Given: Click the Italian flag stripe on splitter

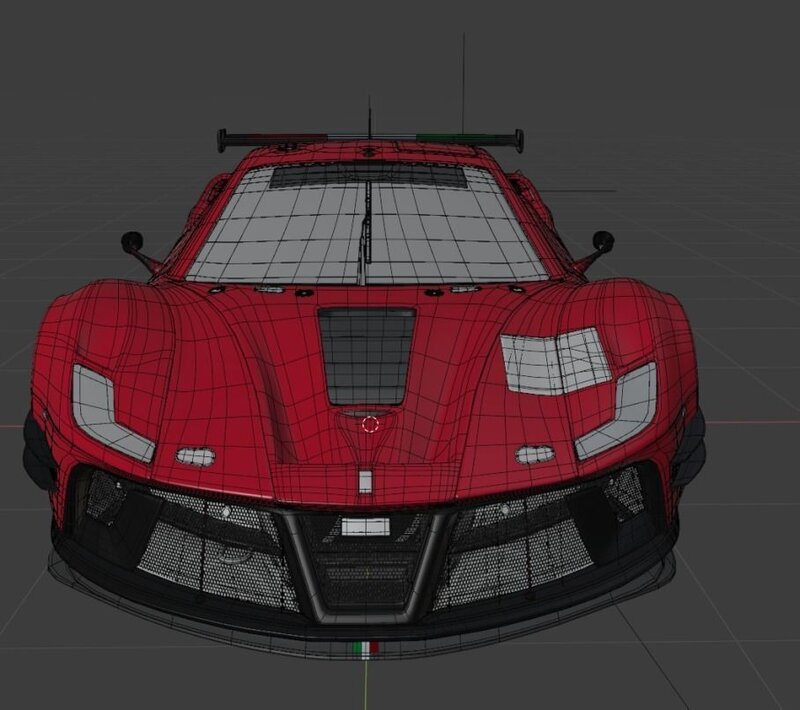Looking at the screenshot, I should [x=367, y=648].
